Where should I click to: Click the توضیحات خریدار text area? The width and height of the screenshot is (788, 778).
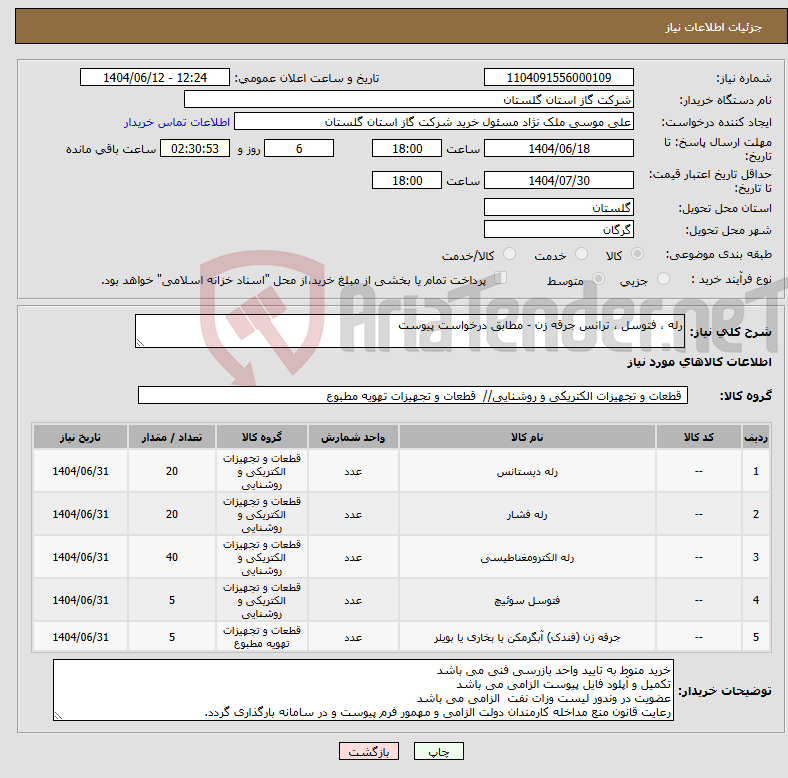click(363, 691)
